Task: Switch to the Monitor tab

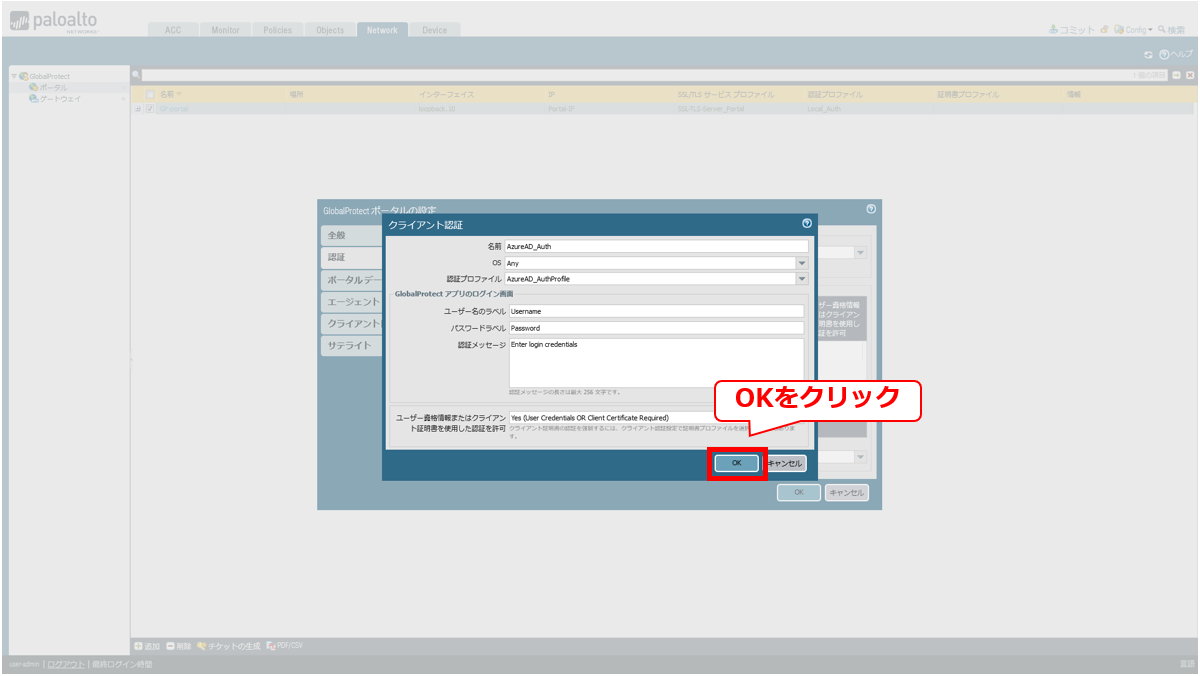Action: click(225, 30)
